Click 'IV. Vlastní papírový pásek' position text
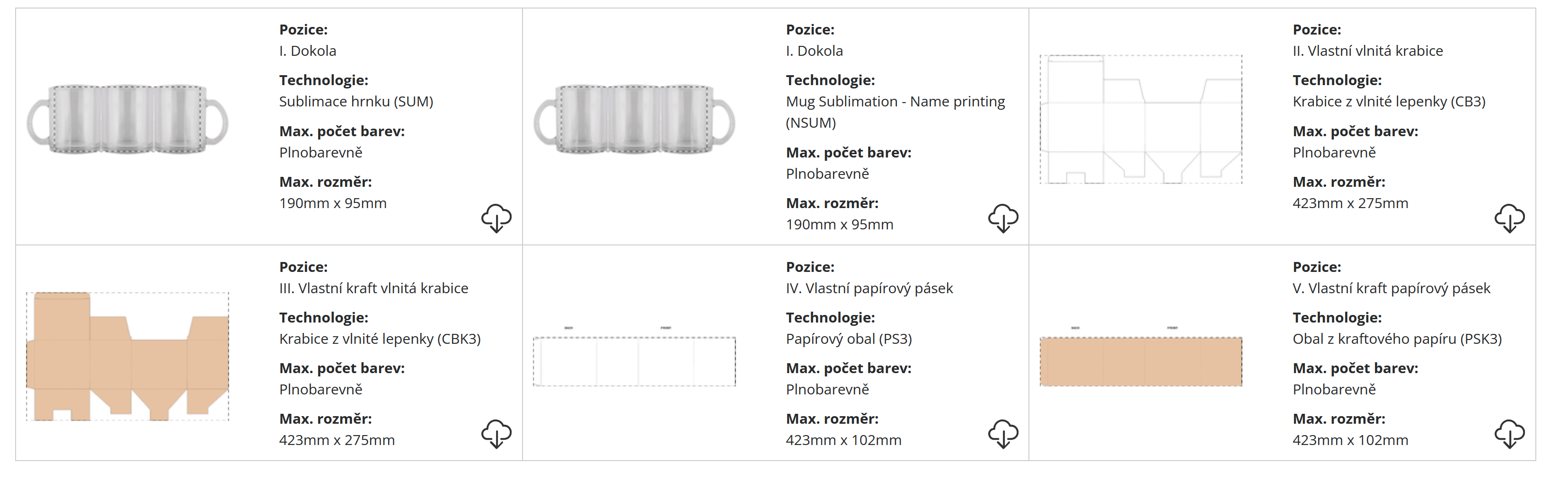Viewport: 1568px width, 480px height. pyautogui.click(x=868, y=288)
